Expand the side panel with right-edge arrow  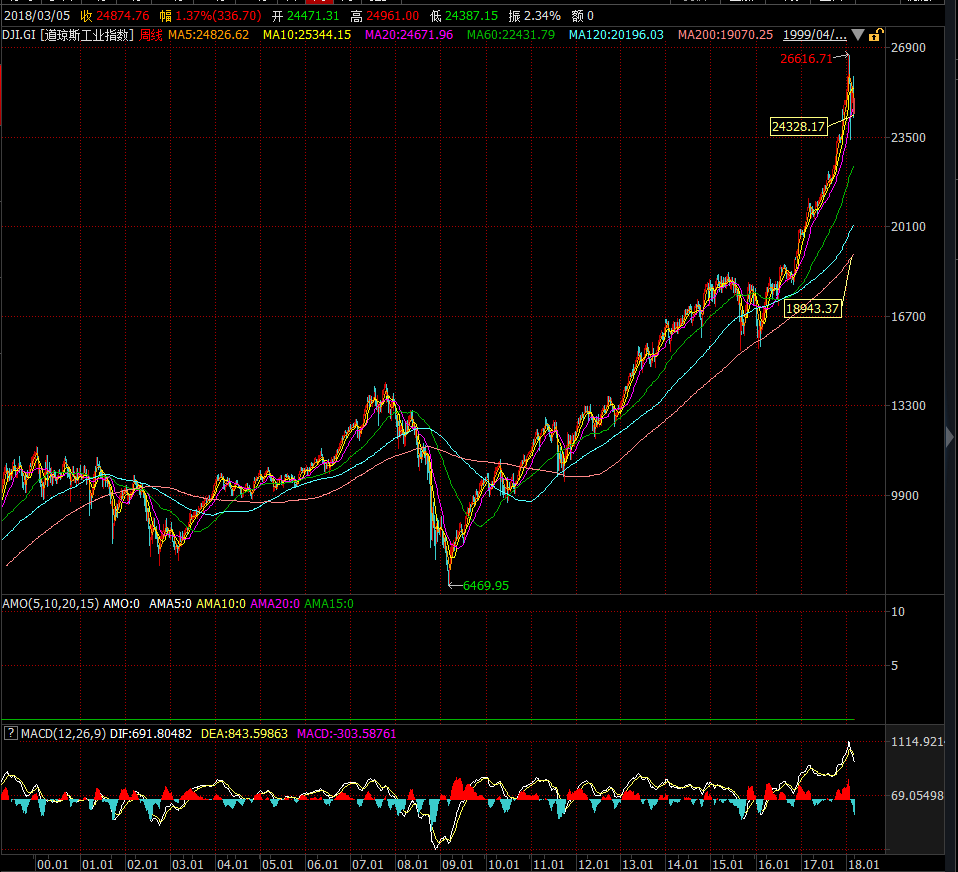(949, 436)
